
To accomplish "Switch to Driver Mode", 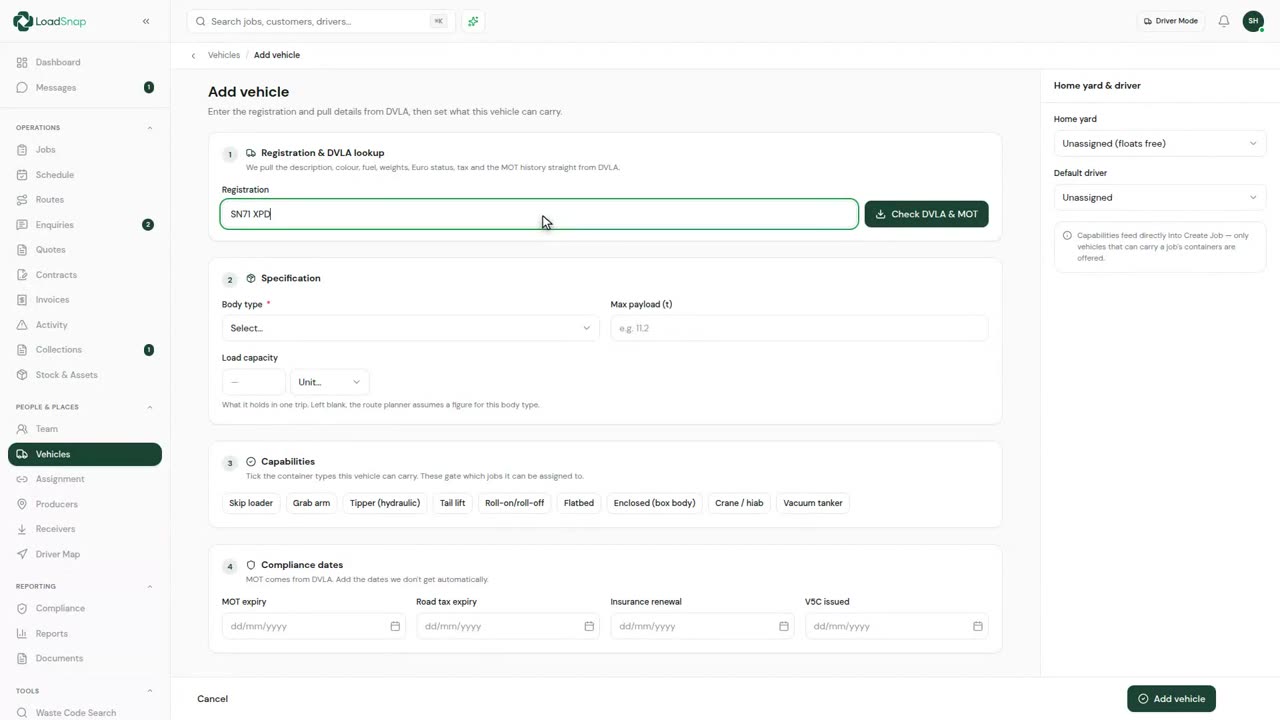I will [x=1170, y=21].
